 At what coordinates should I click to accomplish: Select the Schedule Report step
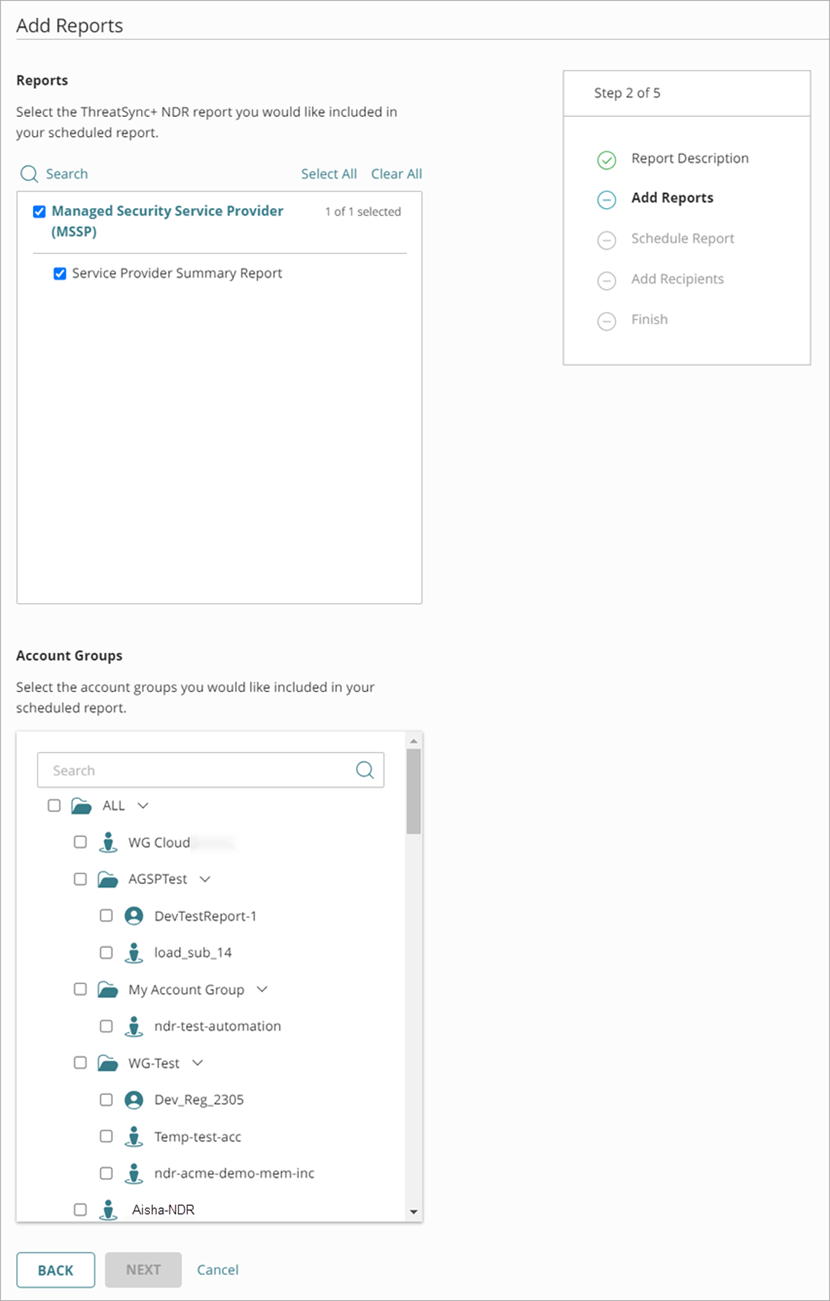click(683, 239)
